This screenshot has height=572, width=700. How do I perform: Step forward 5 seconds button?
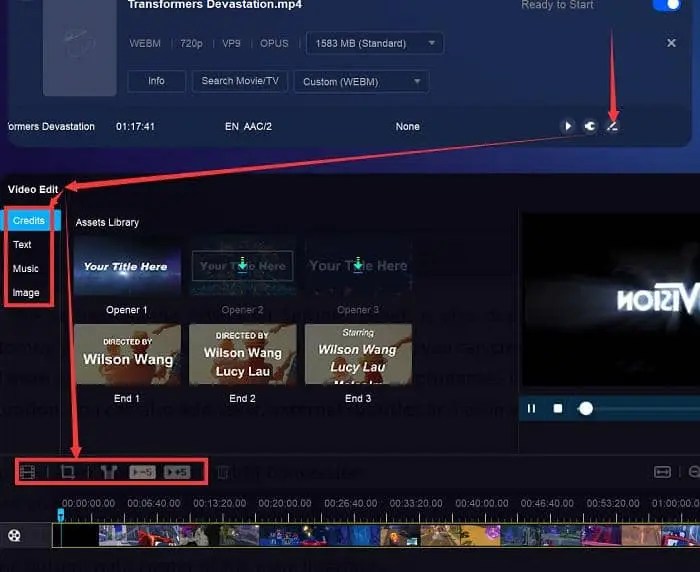coord(177,472)
